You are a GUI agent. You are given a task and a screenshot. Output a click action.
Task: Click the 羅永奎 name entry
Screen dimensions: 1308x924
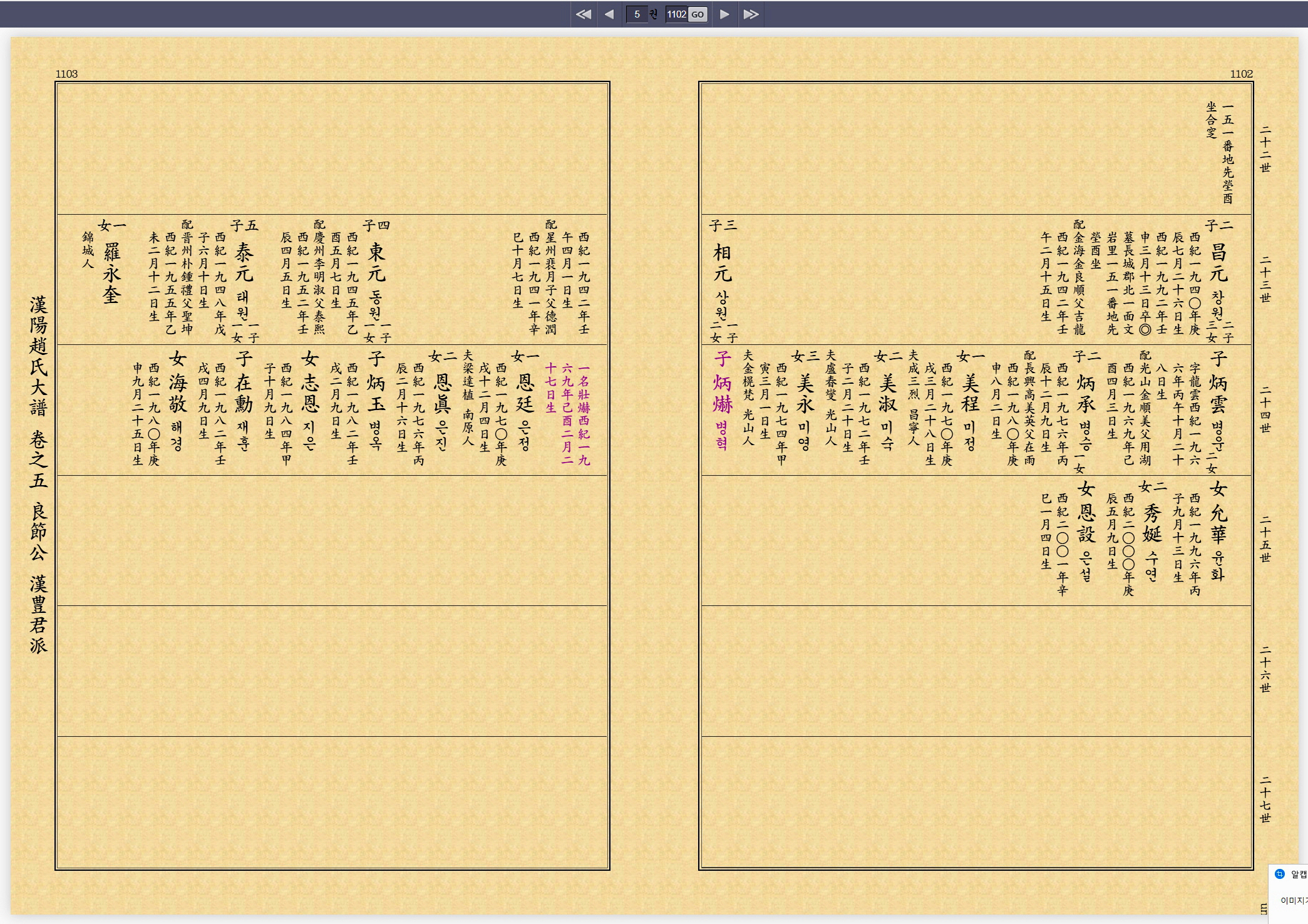pos(111,274)
